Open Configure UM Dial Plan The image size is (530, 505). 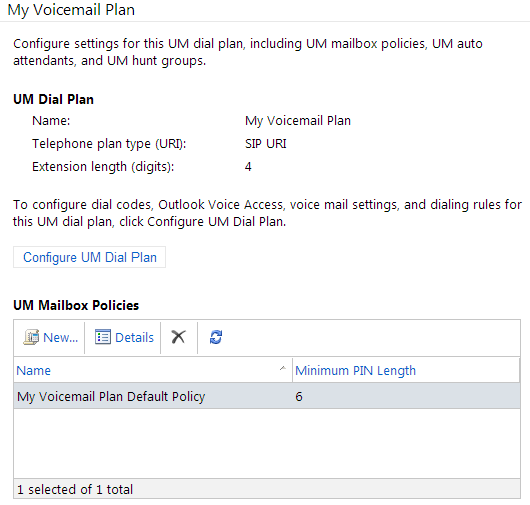[x=90, y=257]
